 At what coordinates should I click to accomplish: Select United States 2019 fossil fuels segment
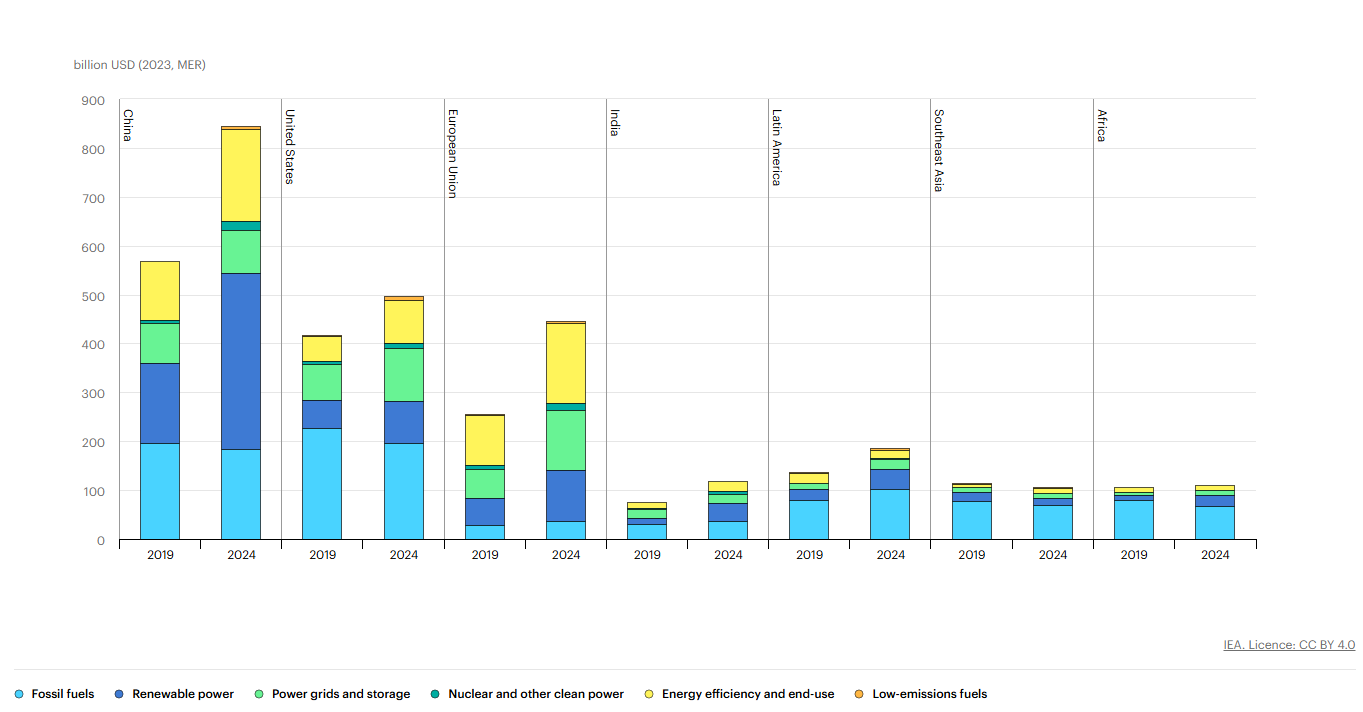(x=322, y=484)
